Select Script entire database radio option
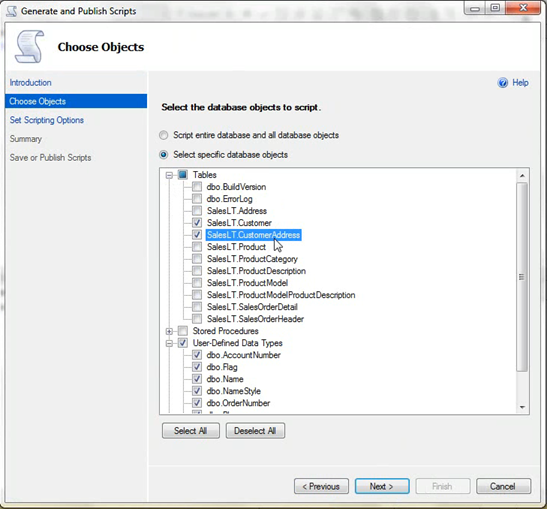 click(x=164, y=135)
